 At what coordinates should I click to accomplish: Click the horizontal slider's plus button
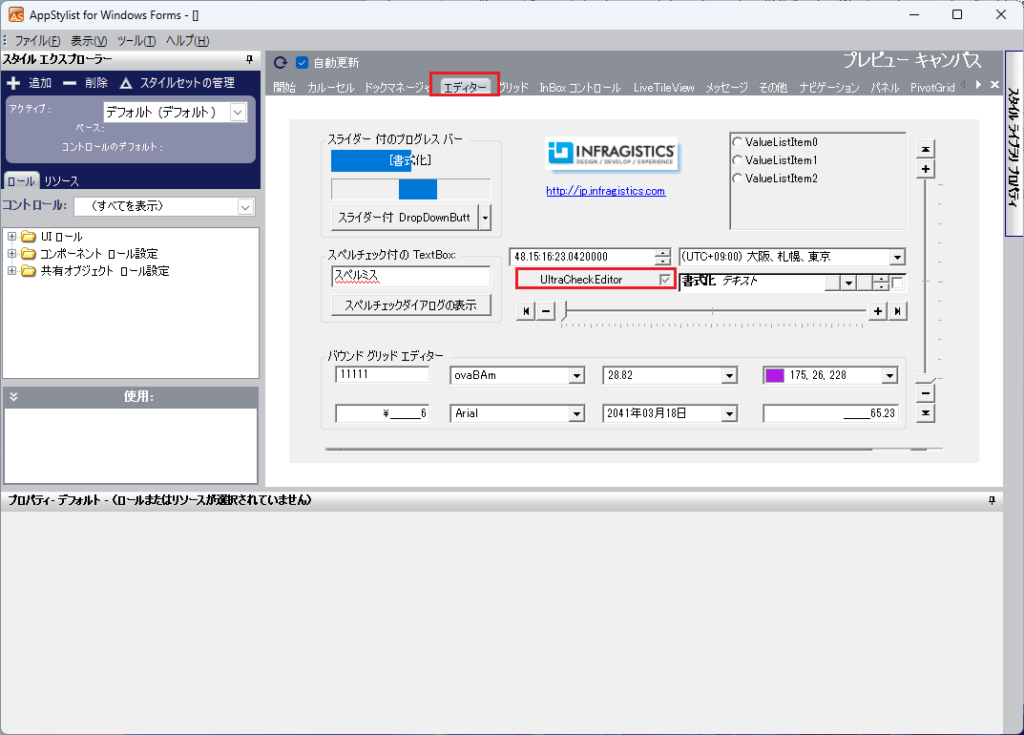[x=877, y=311]
